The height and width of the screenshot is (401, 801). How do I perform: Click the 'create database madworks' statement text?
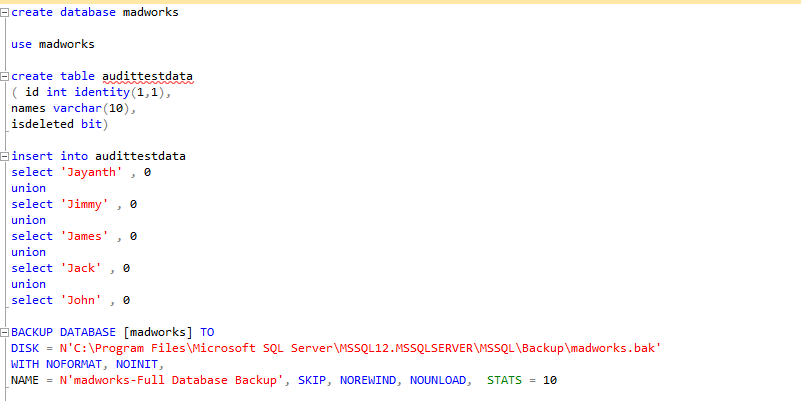click(95, 12)
